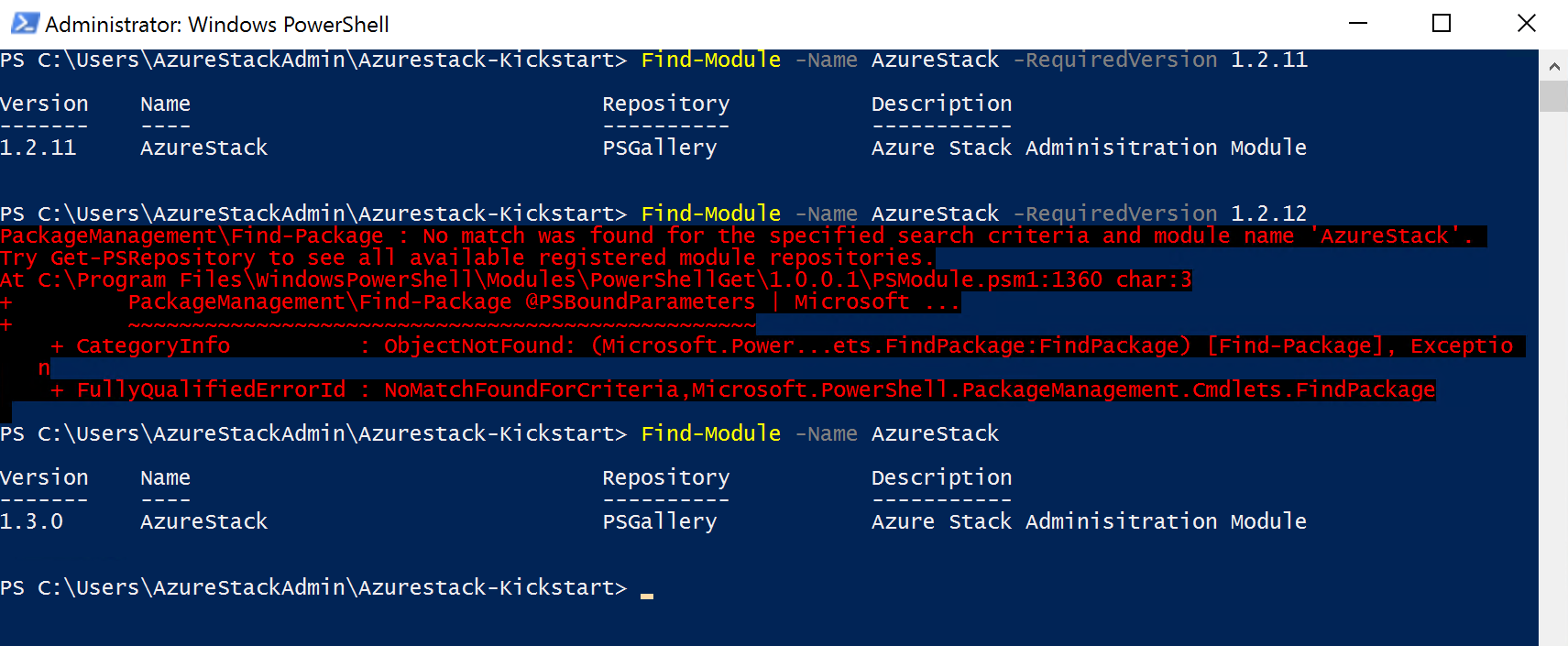
Task: Click the last 'Azure Stack Administration Module' description
Action: point(1089,521)
